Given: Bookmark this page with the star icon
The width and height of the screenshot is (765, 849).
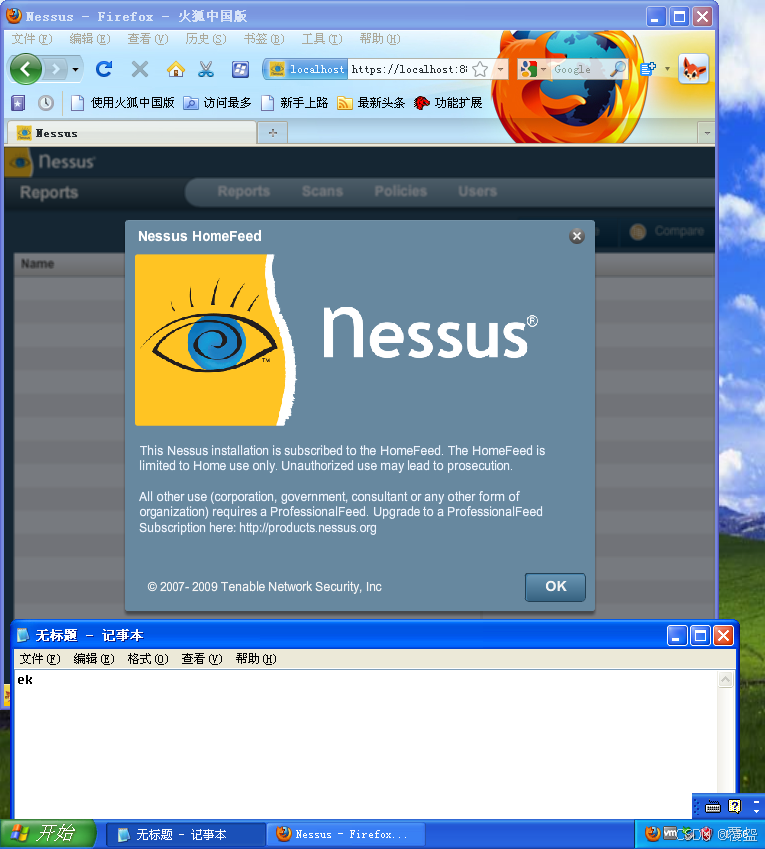Looking at the screenshot, I should point(480,69).
